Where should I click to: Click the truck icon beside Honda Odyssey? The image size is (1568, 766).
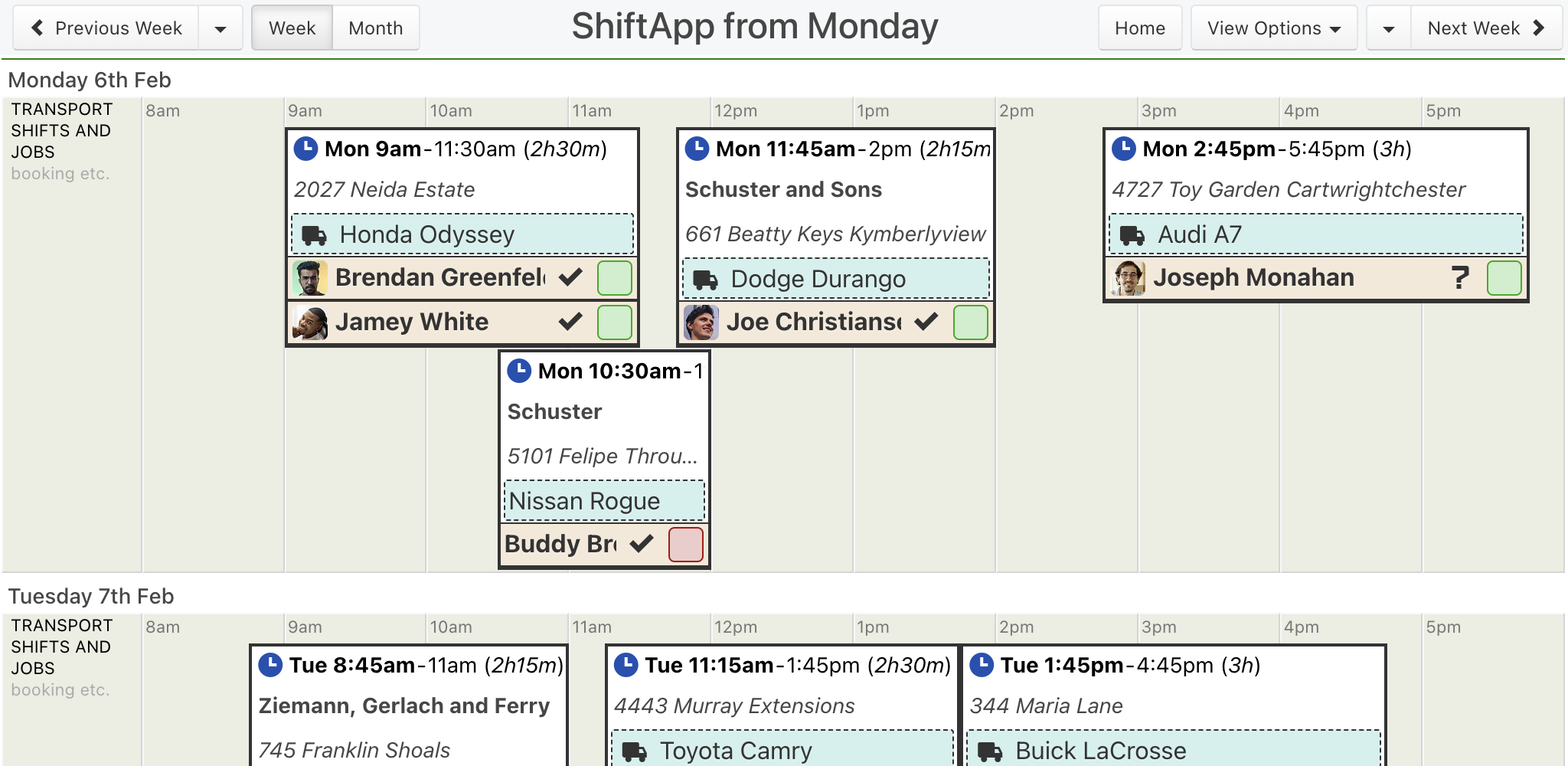pos(314,235)
